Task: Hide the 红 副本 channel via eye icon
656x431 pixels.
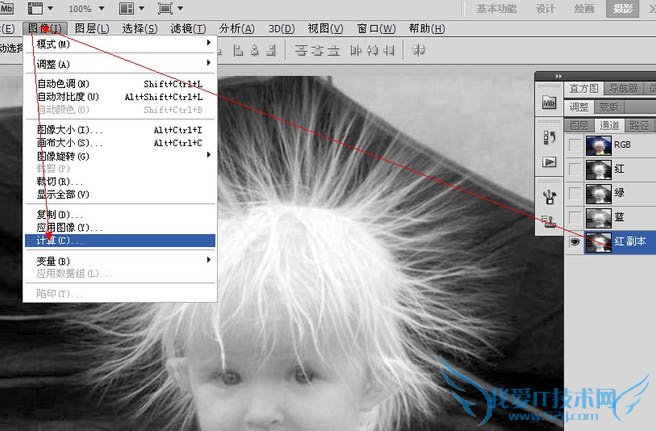Action: [574, 243]
